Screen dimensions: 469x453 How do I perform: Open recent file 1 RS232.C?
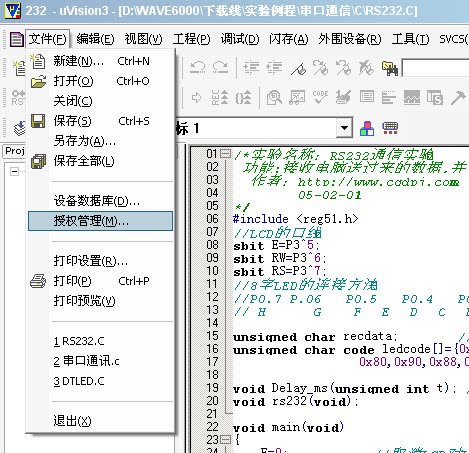click(79, 341)
